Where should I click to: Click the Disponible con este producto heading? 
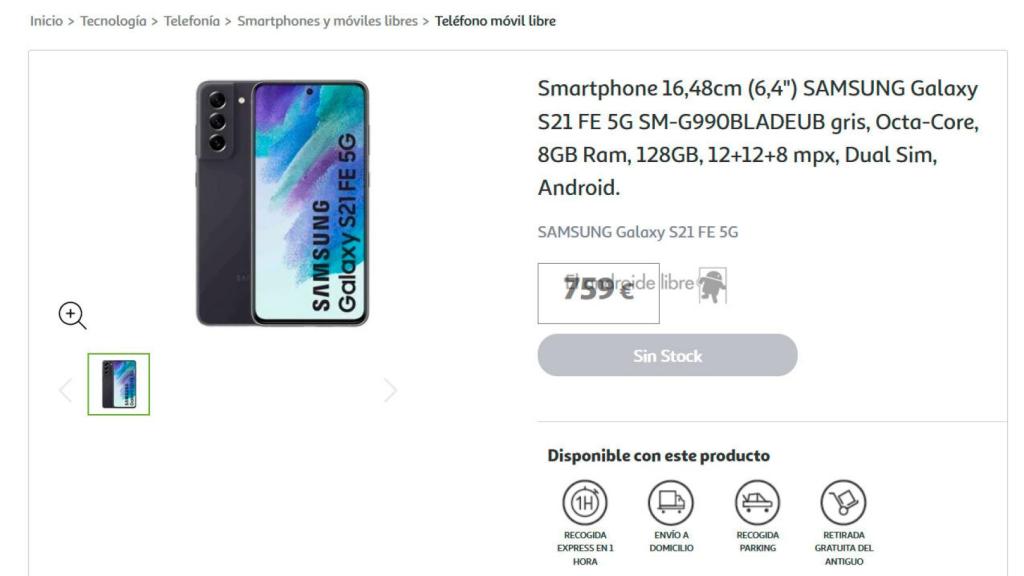click(x=658, y=455)
